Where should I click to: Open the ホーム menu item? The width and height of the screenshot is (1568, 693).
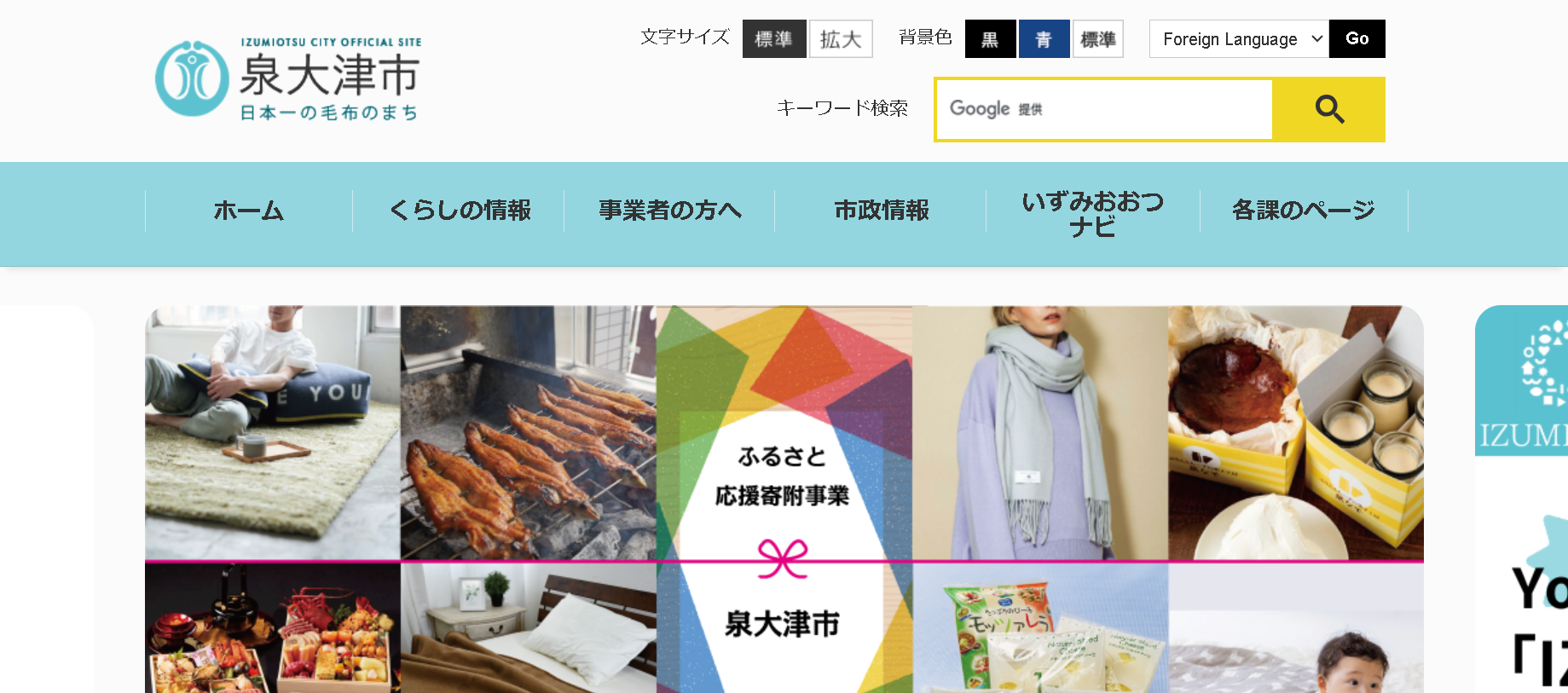coord(249,211)
